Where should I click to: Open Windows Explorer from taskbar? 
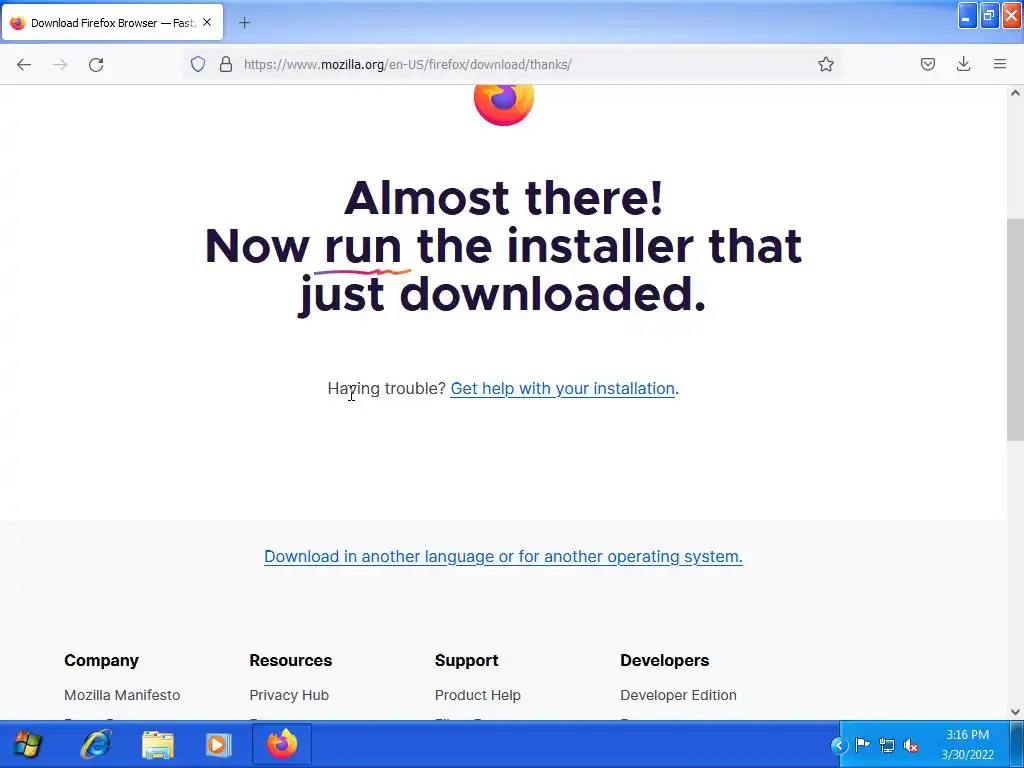point(158,744)
